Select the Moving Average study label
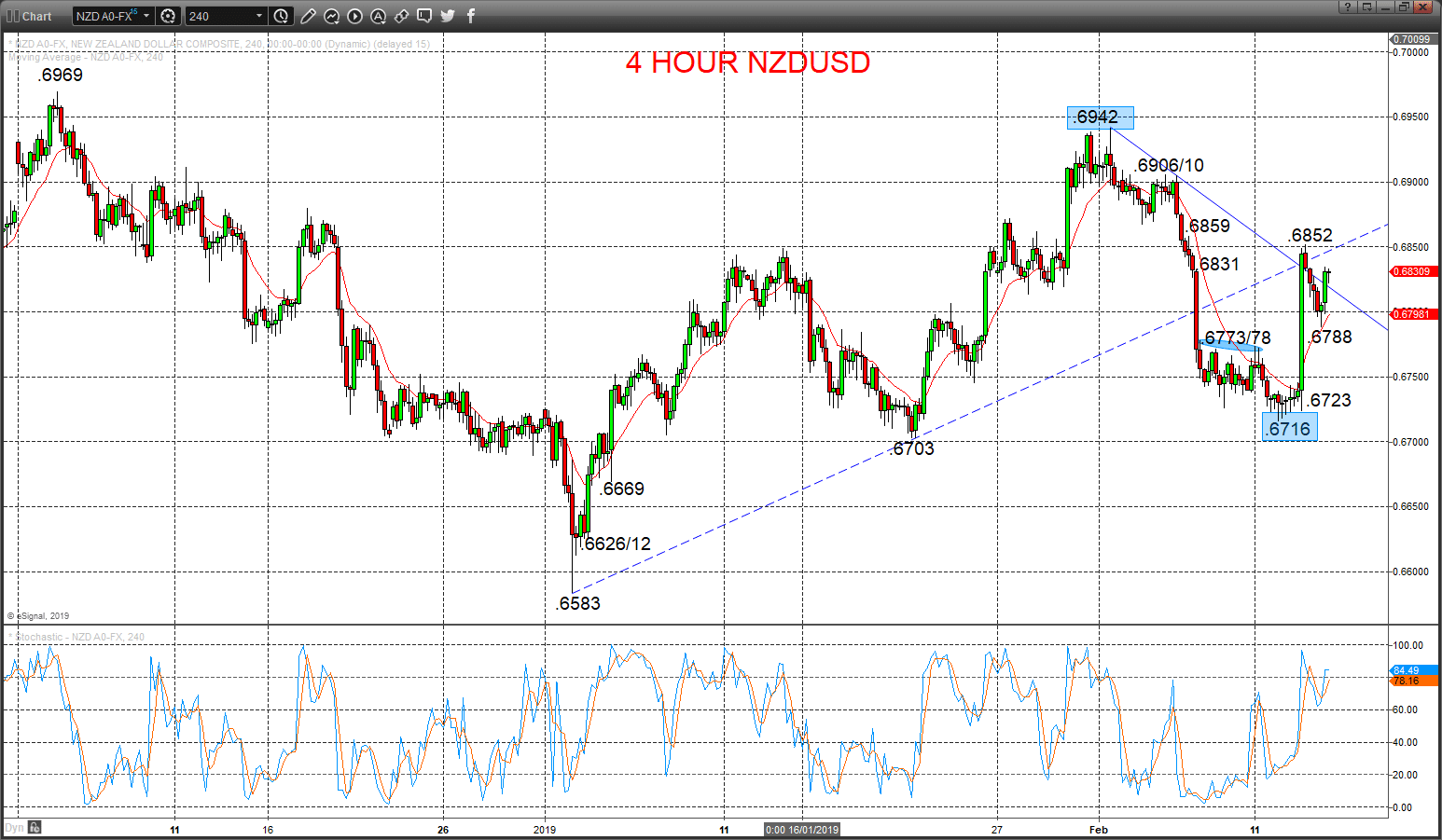 pyautogui.click(x=86, y=57)
